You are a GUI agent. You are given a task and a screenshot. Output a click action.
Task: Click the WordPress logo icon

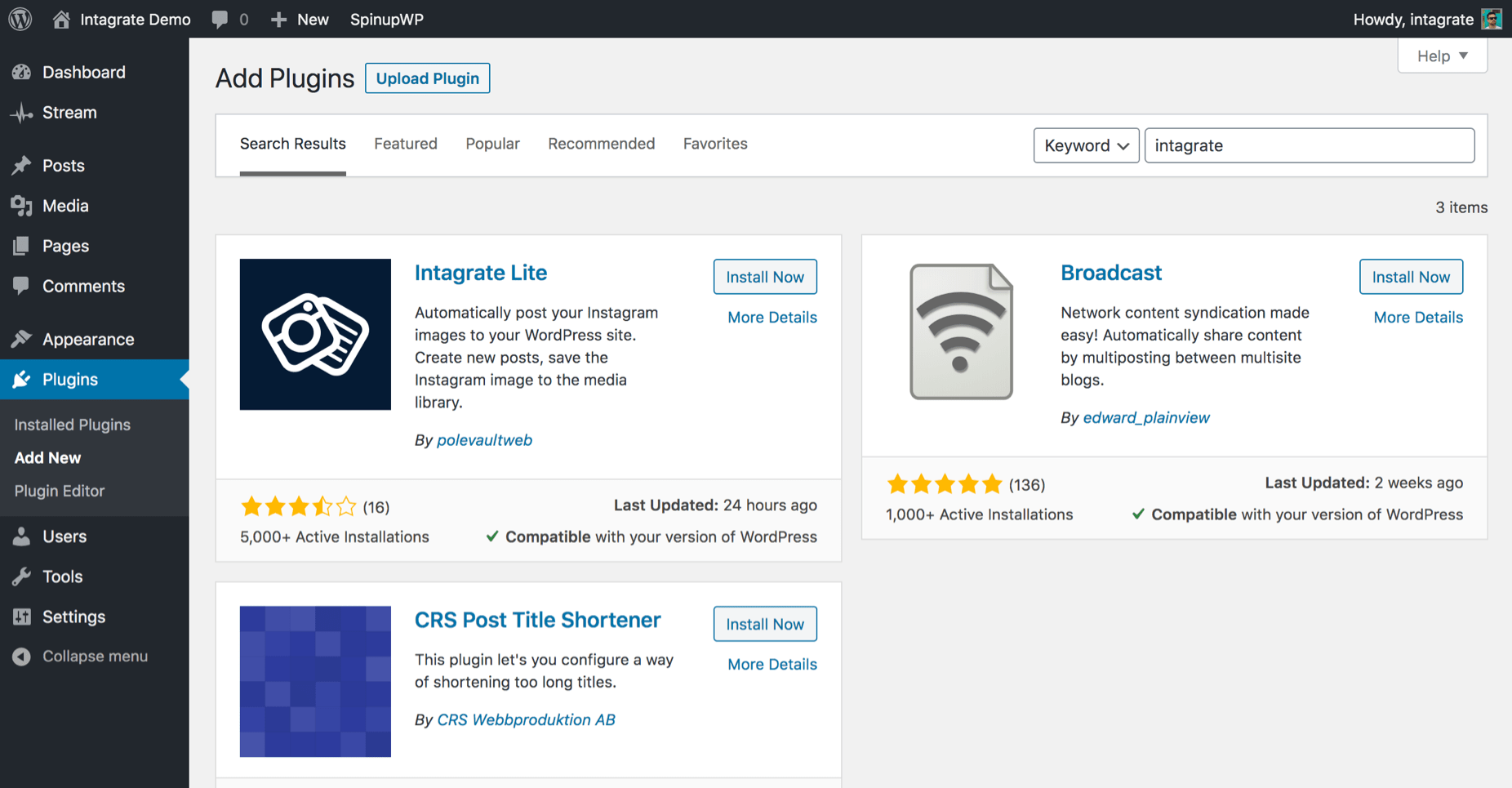[x=20, y=19]
